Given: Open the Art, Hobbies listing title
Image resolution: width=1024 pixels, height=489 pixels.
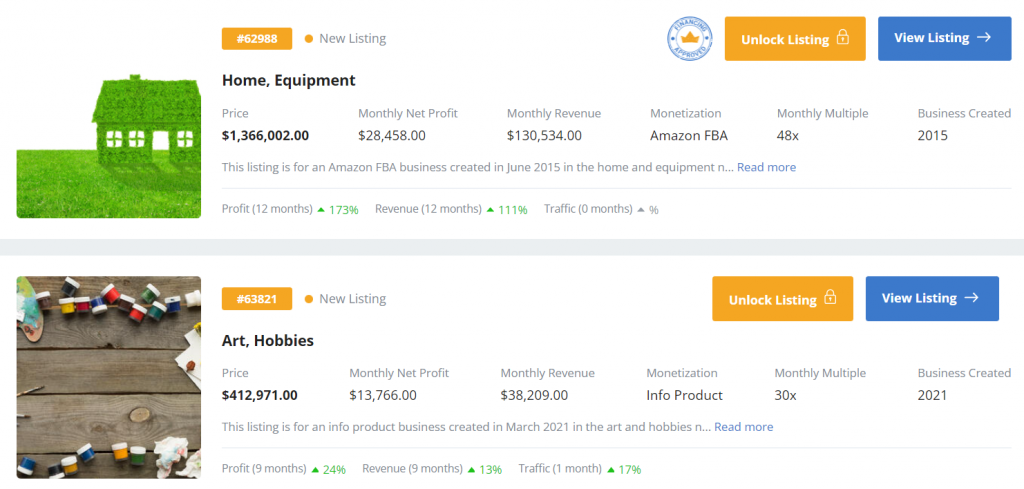Looking at the screenshot, I should (x=267, y=340).
